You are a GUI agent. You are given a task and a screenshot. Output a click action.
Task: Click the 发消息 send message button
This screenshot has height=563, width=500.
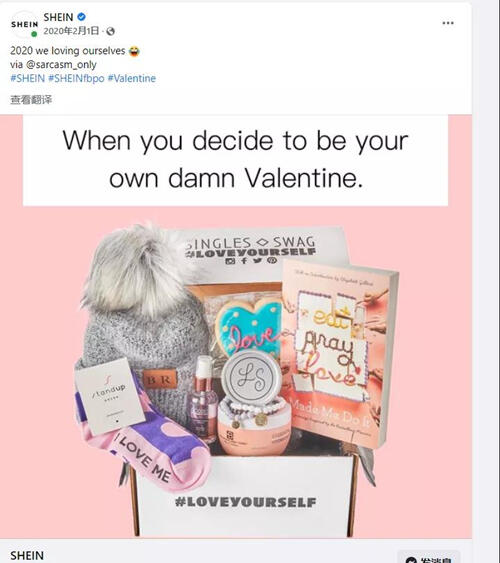[429, 558]
